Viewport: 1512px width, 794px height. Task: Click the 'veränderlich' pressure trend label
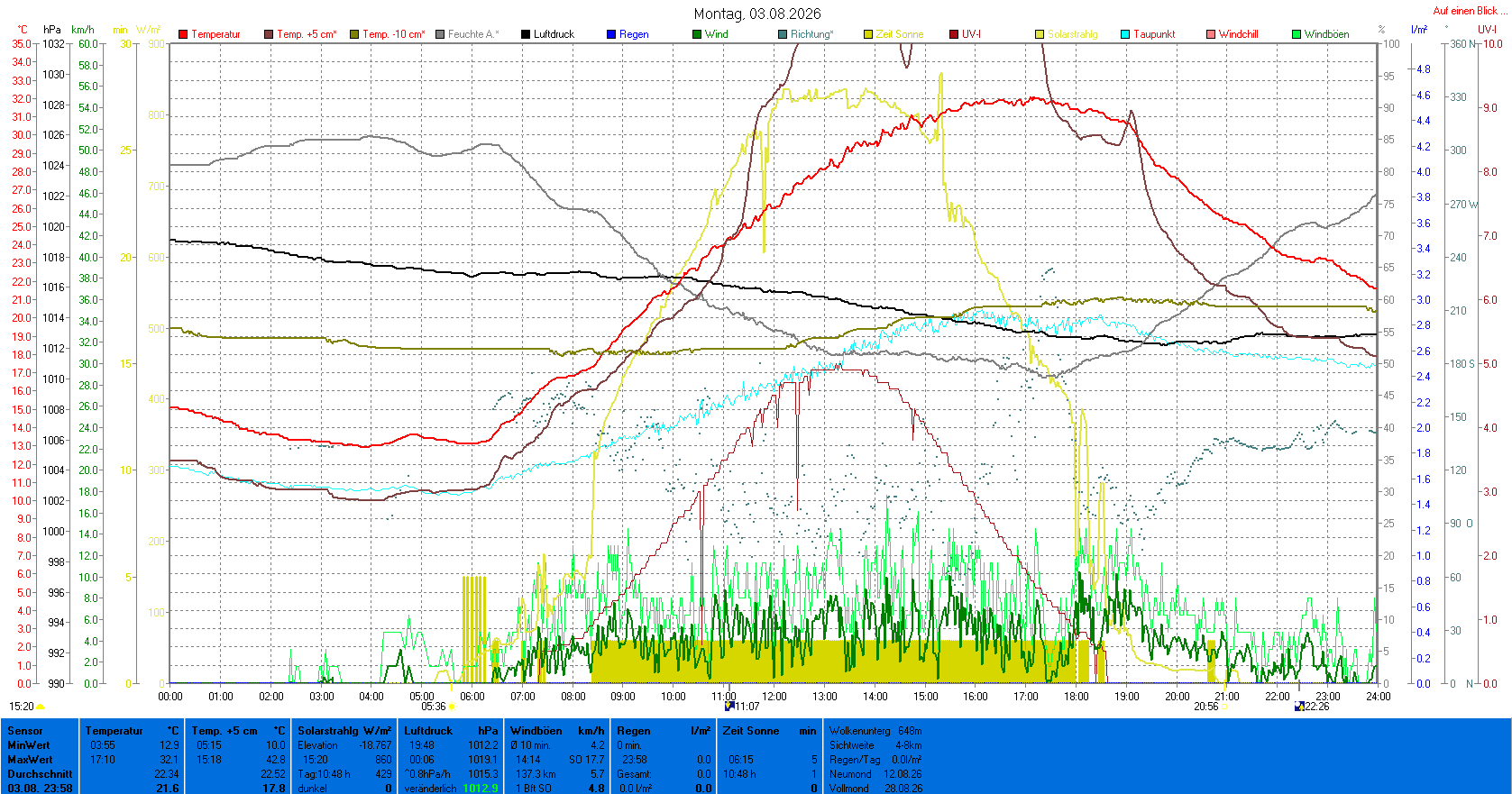[x=430, y=789]
